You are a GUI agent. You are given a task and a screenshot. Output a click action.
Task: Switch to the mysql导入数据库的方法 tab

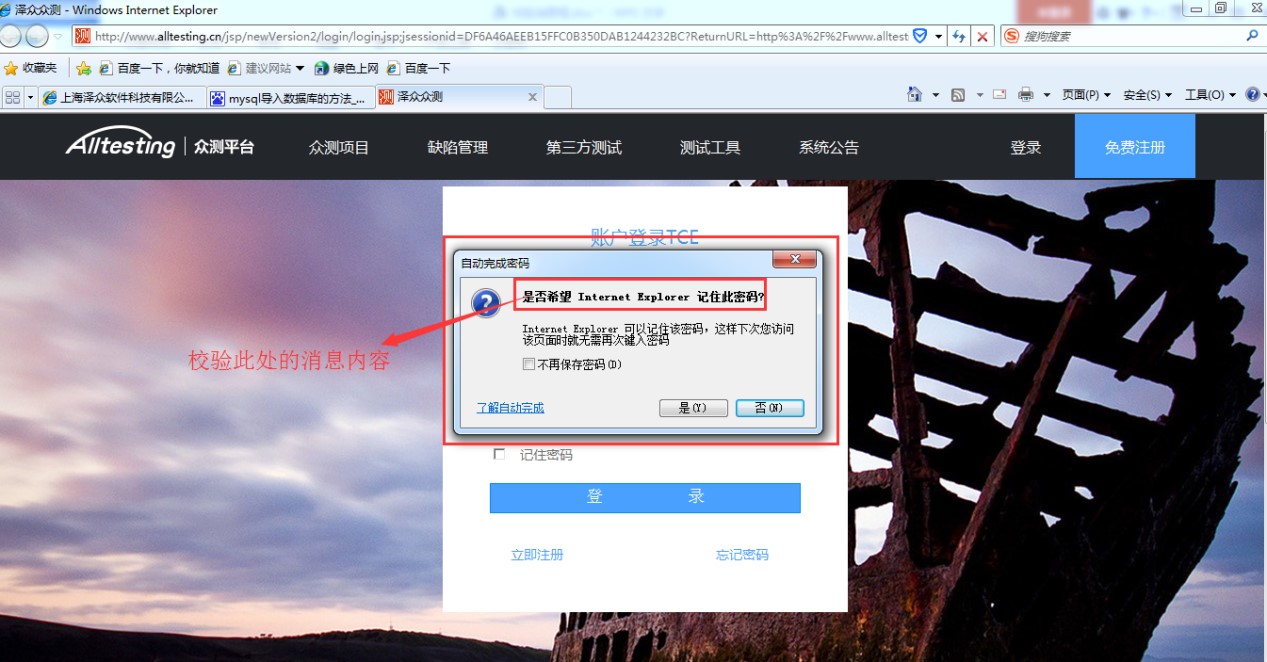coord(289,98)
